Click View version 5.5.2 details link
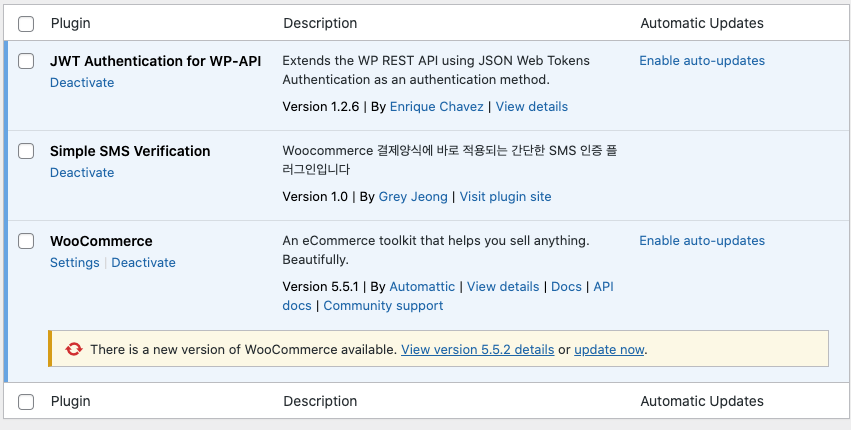851x430 pixels. (478, 350)
